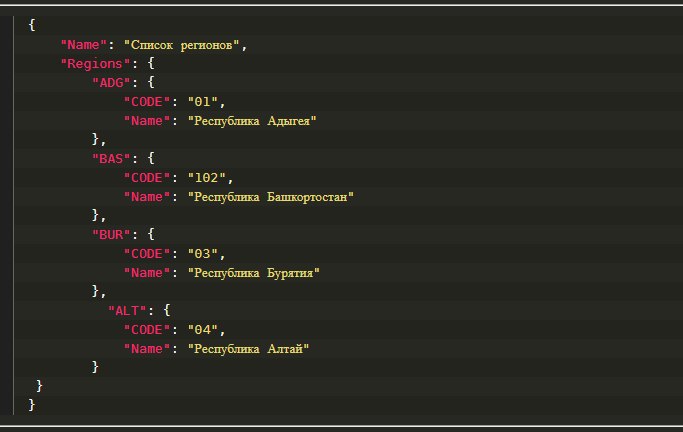Click the "Name" key under BAS
This screenshot has width=683, height=432.
tap(147, 197)
